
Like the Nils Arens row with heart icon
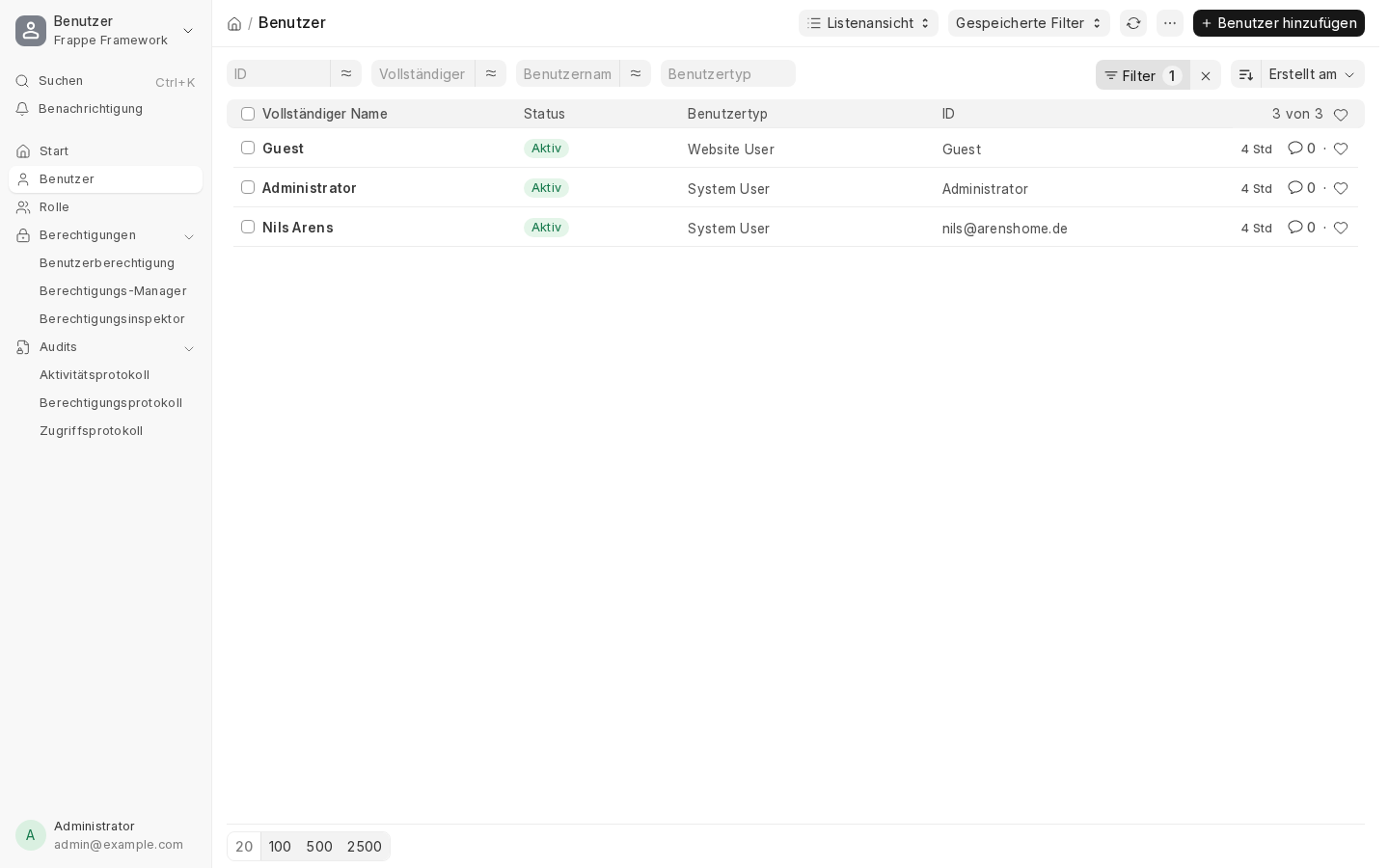tap(1341, 228)
